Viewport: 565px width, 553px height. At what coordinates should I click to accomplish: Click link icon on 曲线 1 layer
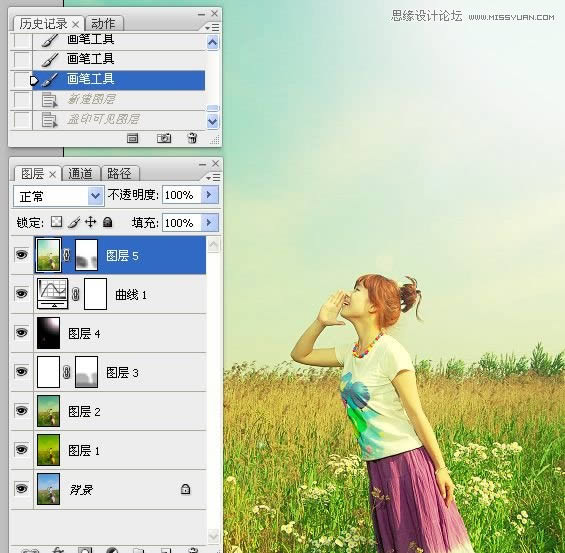point(75,294)
